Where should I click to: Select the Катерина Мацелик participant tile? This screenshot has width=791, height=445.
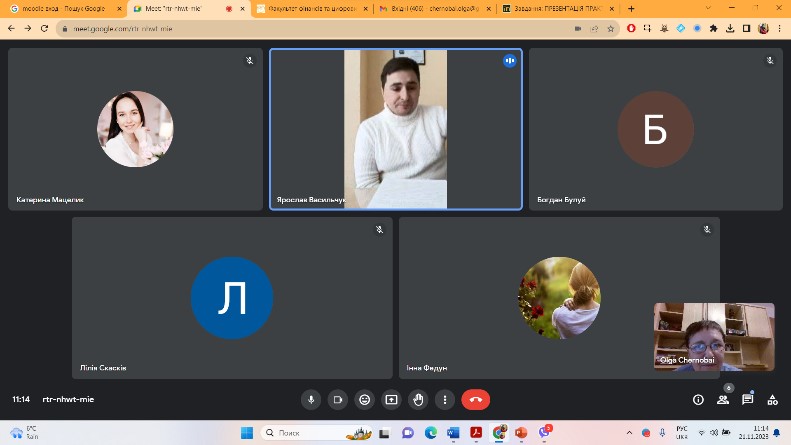[135, 129]
